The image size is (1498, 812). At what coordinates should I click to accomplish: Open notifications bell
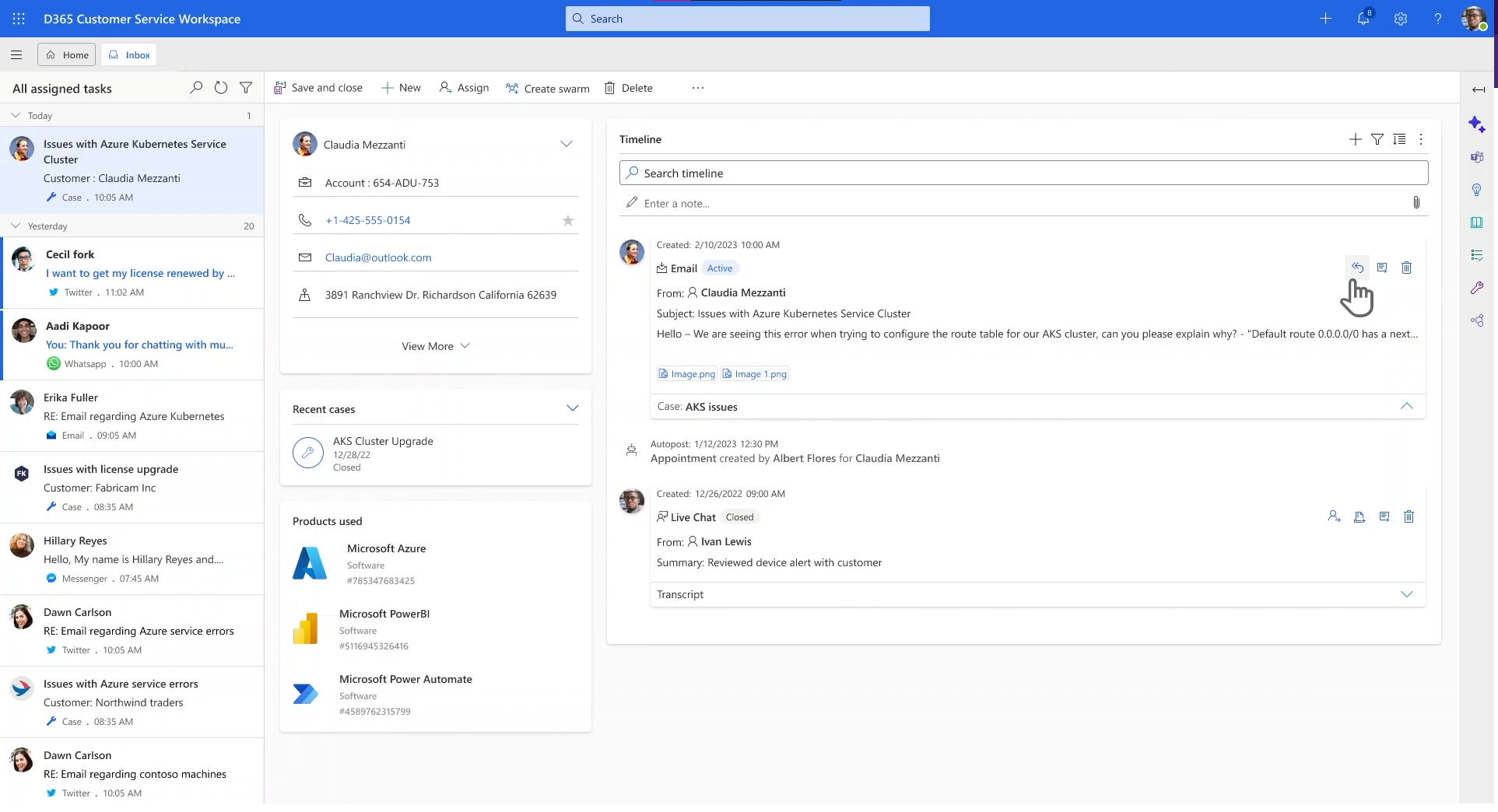[x=1363, y=19]
